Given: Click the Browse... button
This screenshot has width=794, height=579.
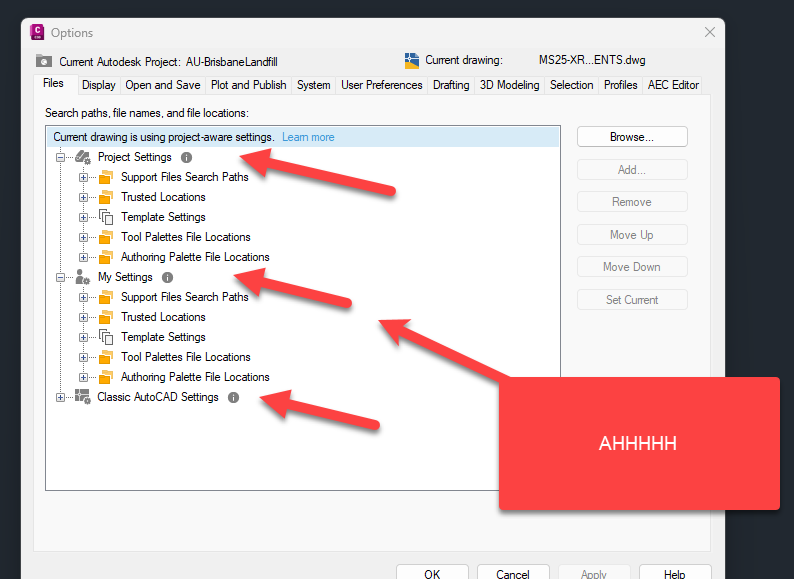Looking at the screenshot, I should (x=632, y=137).
